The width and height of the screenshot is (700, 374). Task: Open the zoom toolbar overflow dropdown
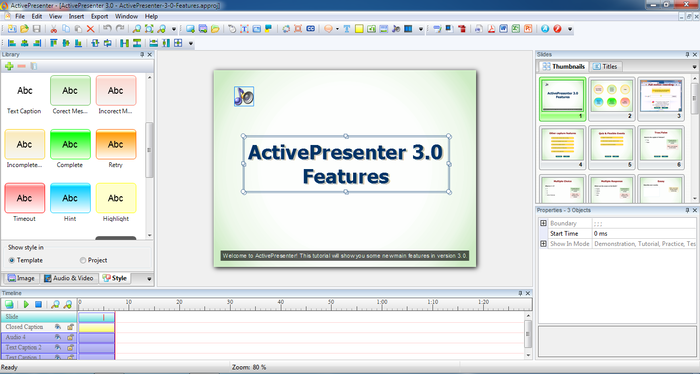tap(174, 29)
